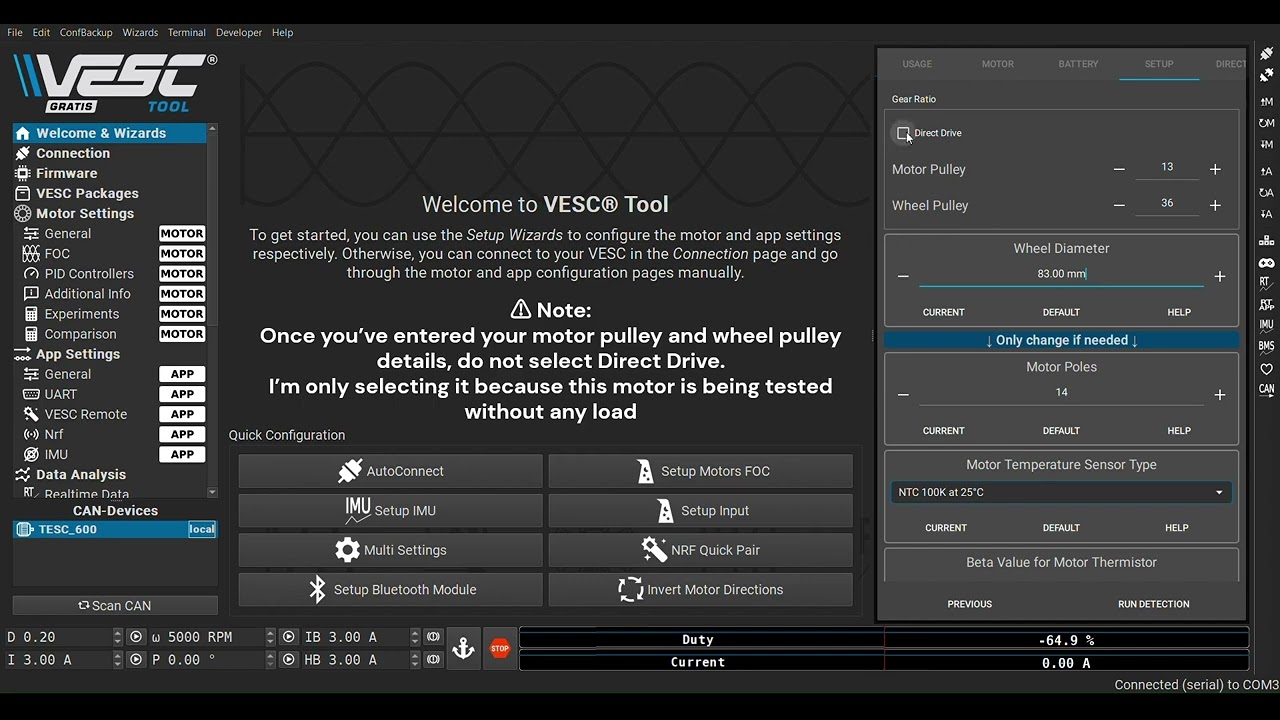The height and width of the screenshot is (720, 1280).
Task: Switch to the BATTERY tab
Action: pyautogui.click(x=1078, y=64)
